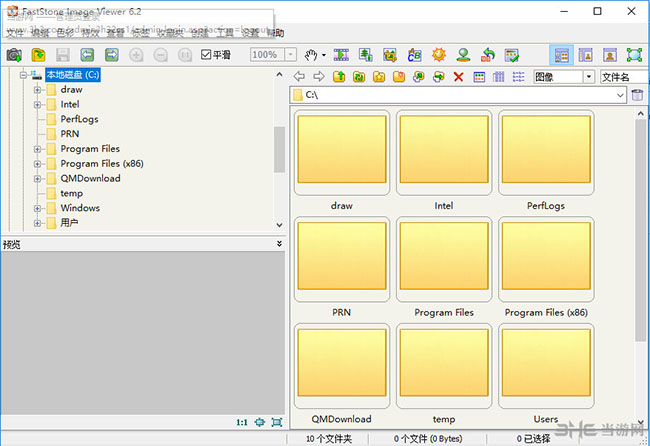Image resolution: width=650 pixels, height=446 pixels.
Task: Click the move to folder icon
Action: (439, 77)
